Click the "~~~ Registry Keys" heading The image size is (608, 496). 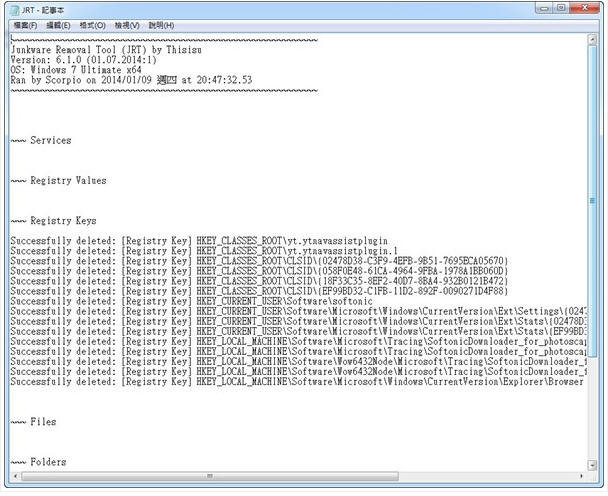coord(54,221)
